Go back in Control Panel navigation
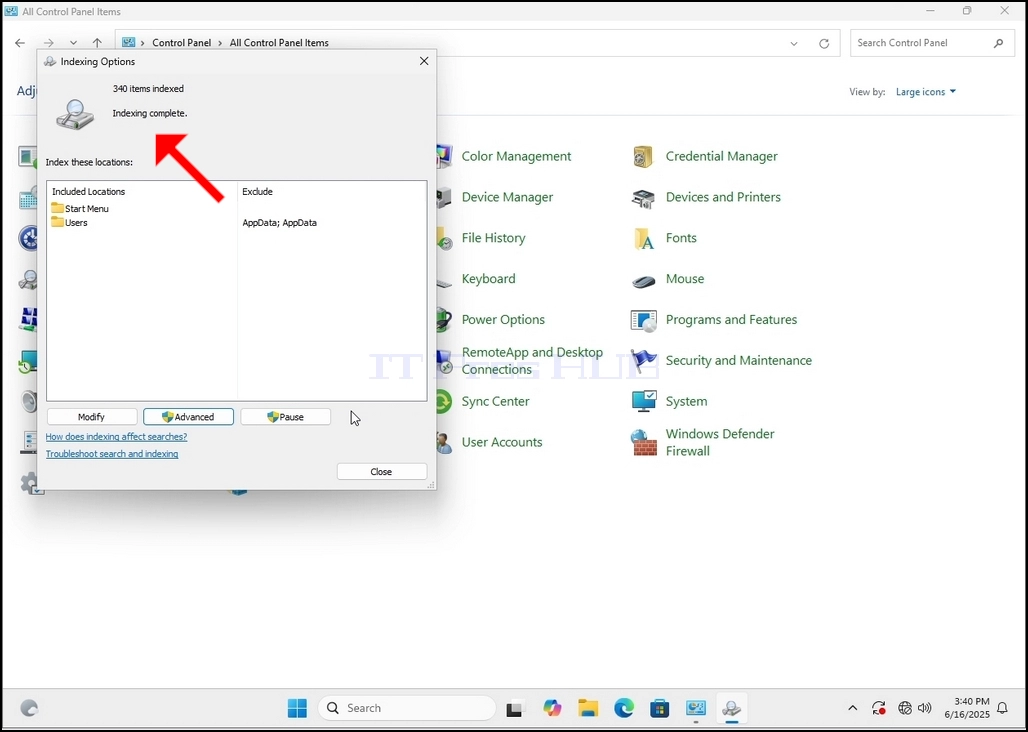Viewport: 1028px width, 732px height. point(20,43)
